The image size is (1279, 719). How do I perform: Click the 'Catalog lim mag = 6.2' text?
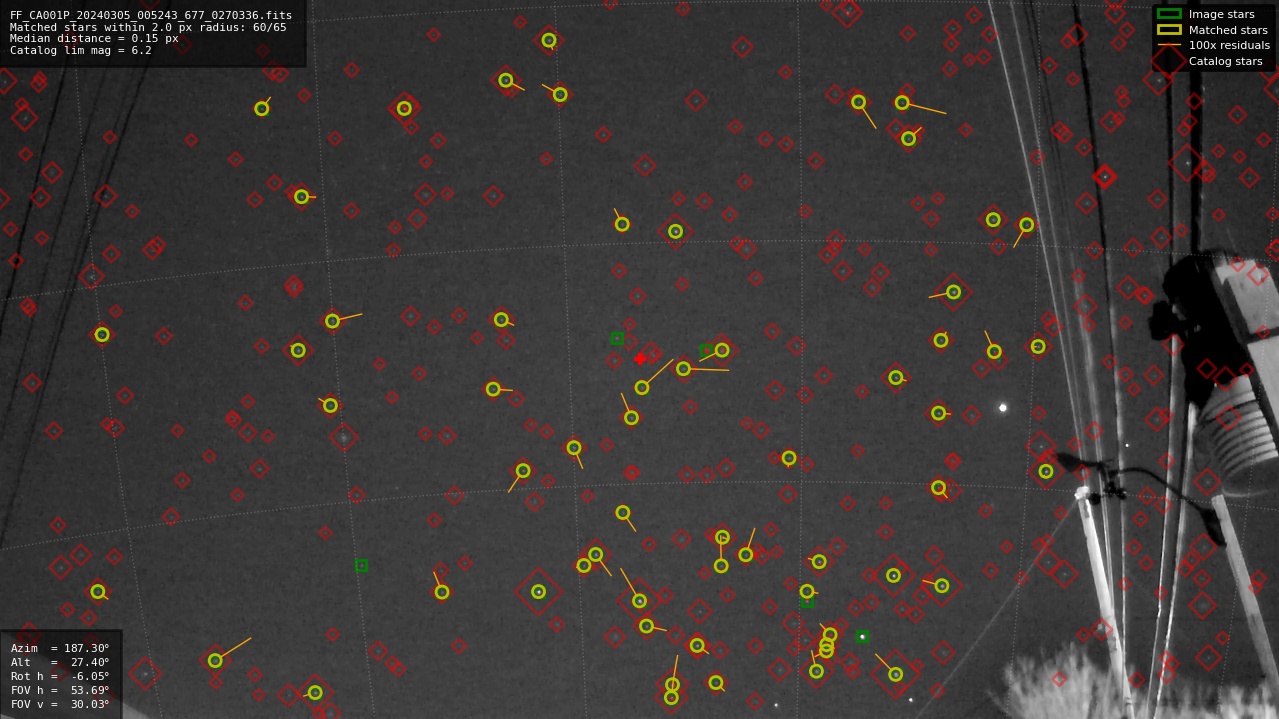tap(81, 51)
